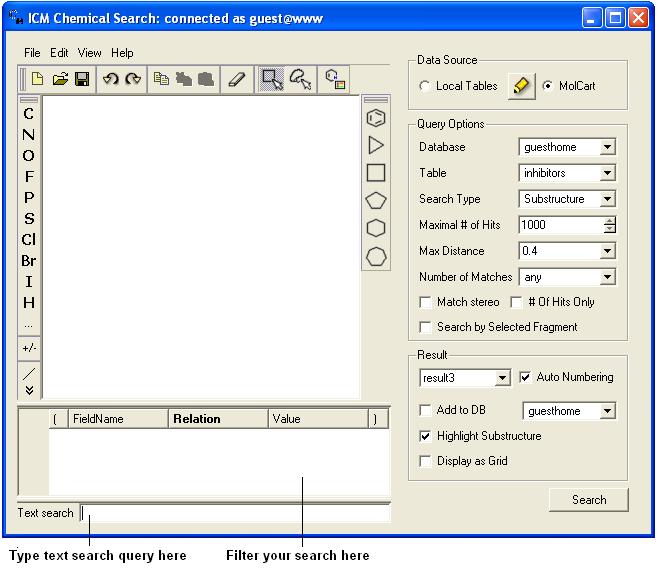Enable Match stereo checkbox
The height and width of the screenshot is (570, 657).
(x=425, y=302)
